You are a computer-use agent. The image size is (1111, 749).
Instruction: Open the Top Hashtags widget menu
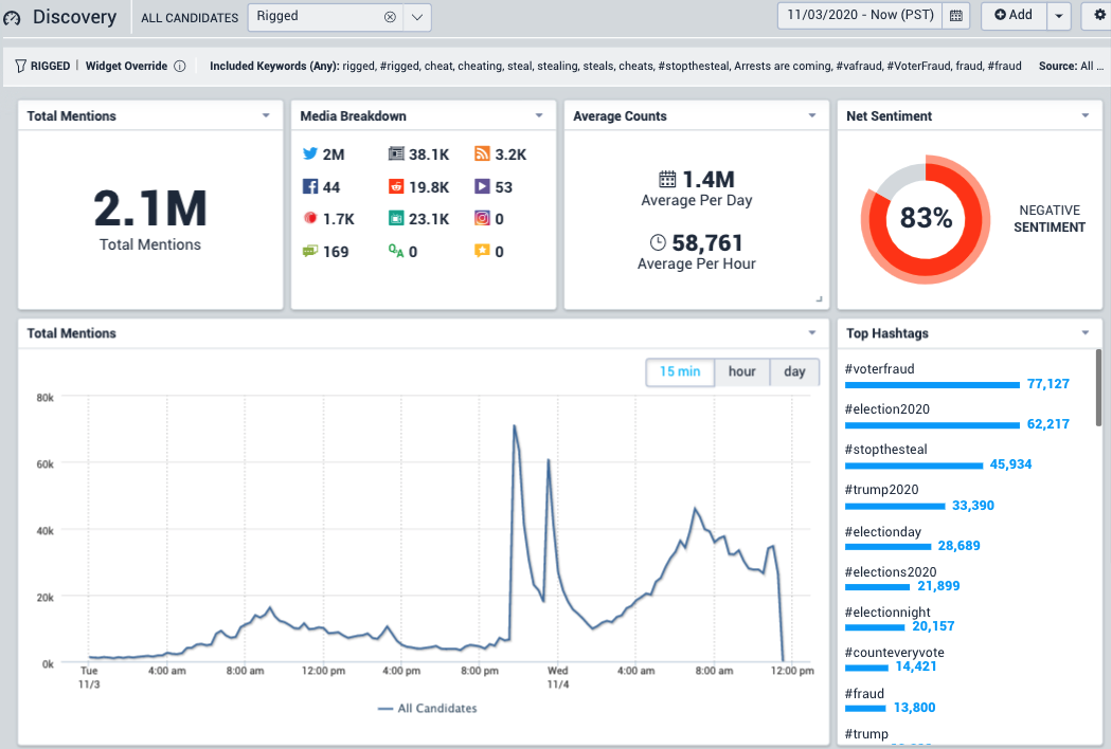(1085, 333)
